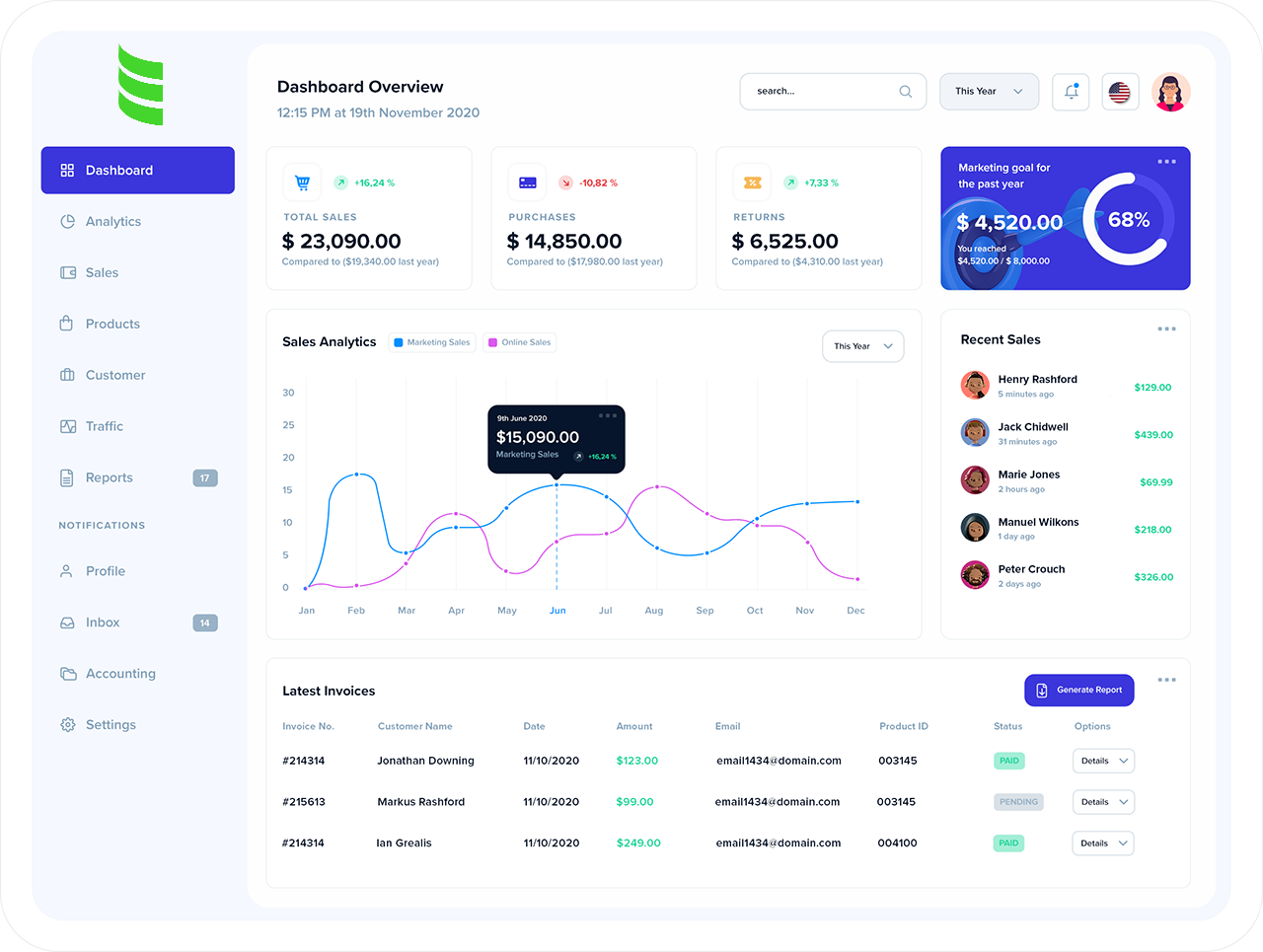Viewport: 1263px width, 952px height.
Task: Open the Latest Invoices options menu
Action: point(1167,679)
